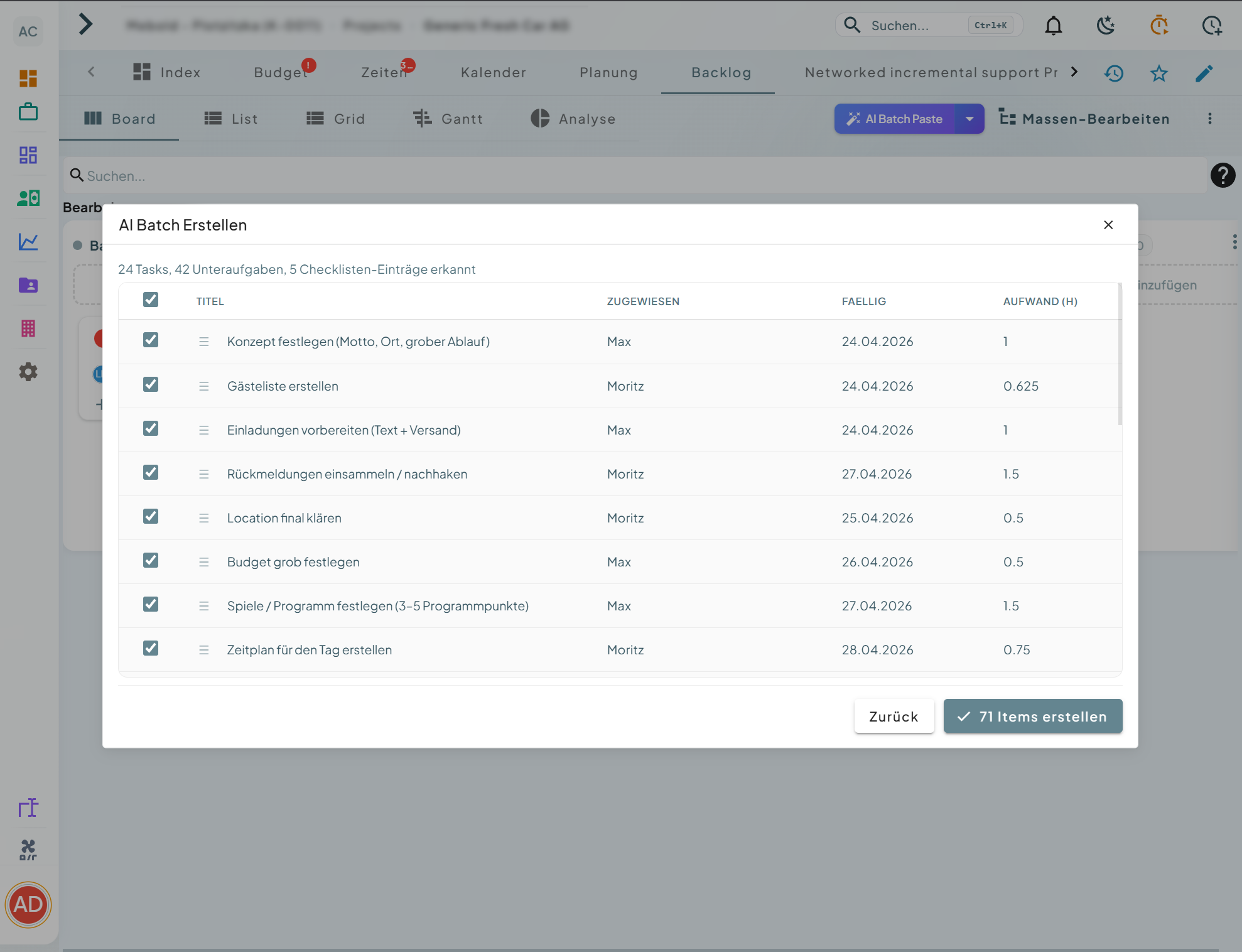Click the Zurück button
The width and height of the screenshot is (1242, 952).
(x=894, y=717)
